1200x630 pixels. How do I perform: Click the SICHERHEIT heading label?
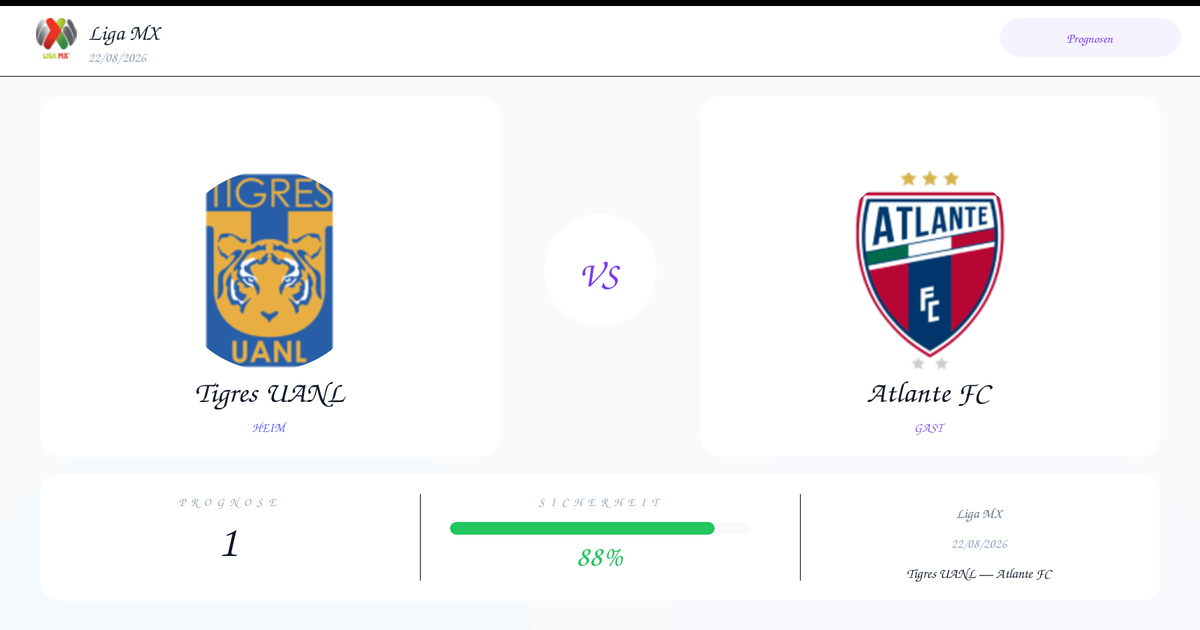click(600, 502)
